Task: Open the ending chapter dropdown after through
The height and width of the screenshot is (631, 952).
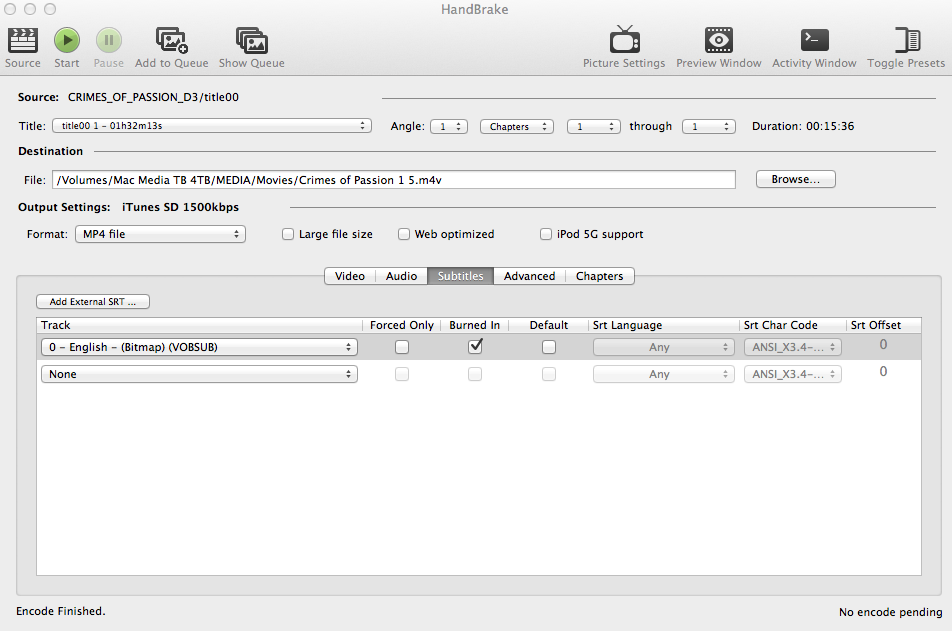Action: (x=709, y=126)
